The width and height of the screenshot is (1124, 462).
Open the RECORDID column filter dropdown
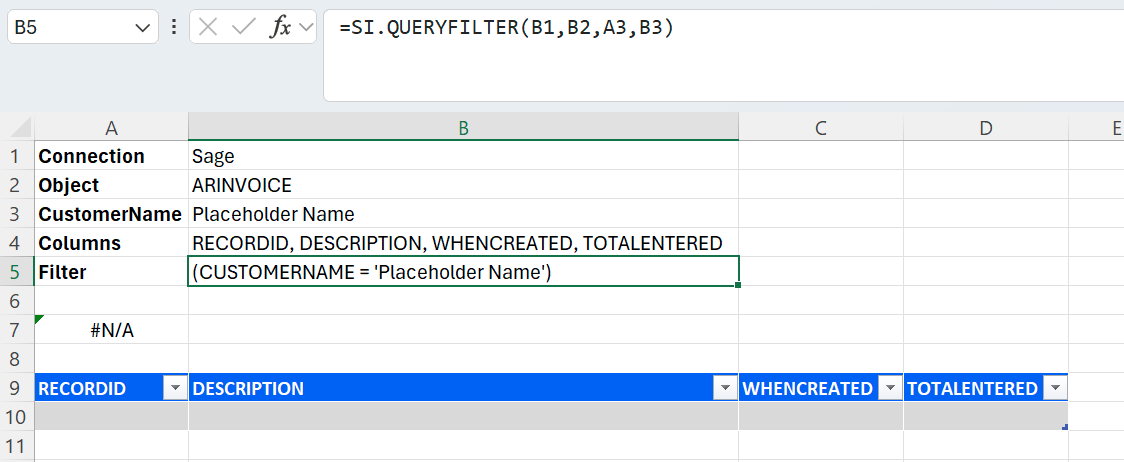tap(177, 389)
